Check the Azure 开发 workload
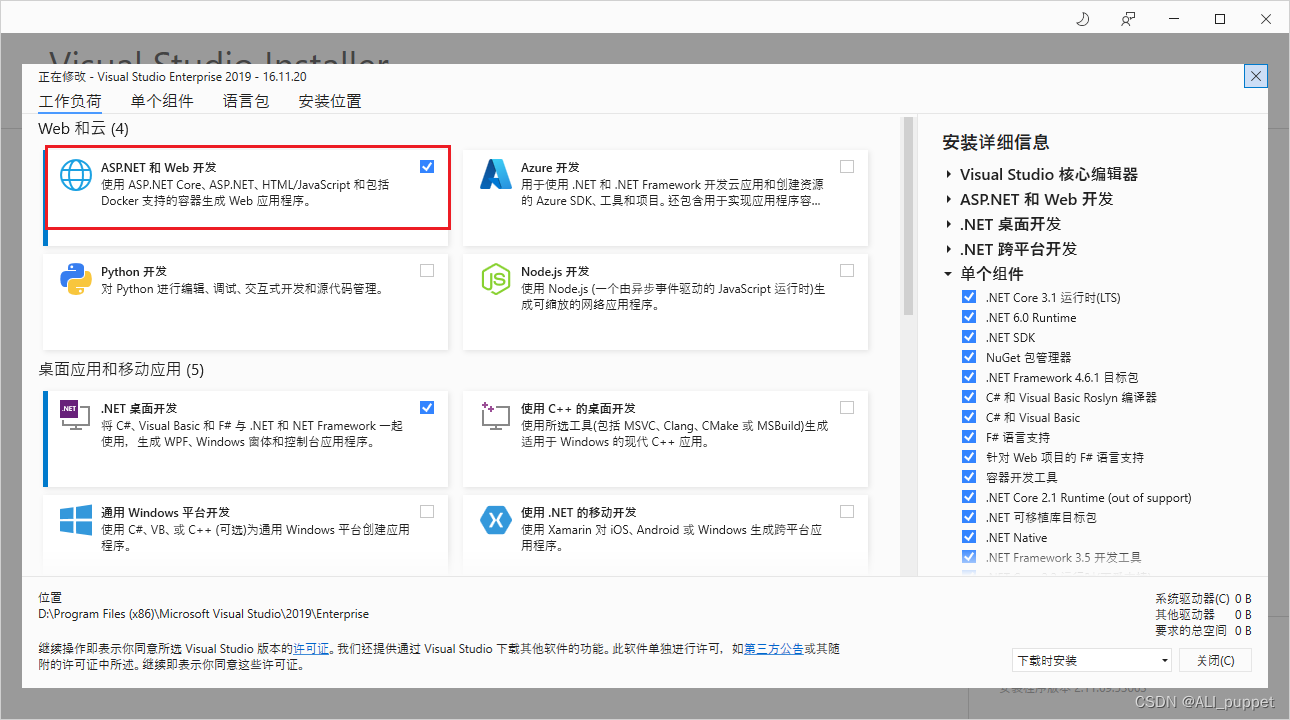1290x720 pixels. tap(847, 167)
